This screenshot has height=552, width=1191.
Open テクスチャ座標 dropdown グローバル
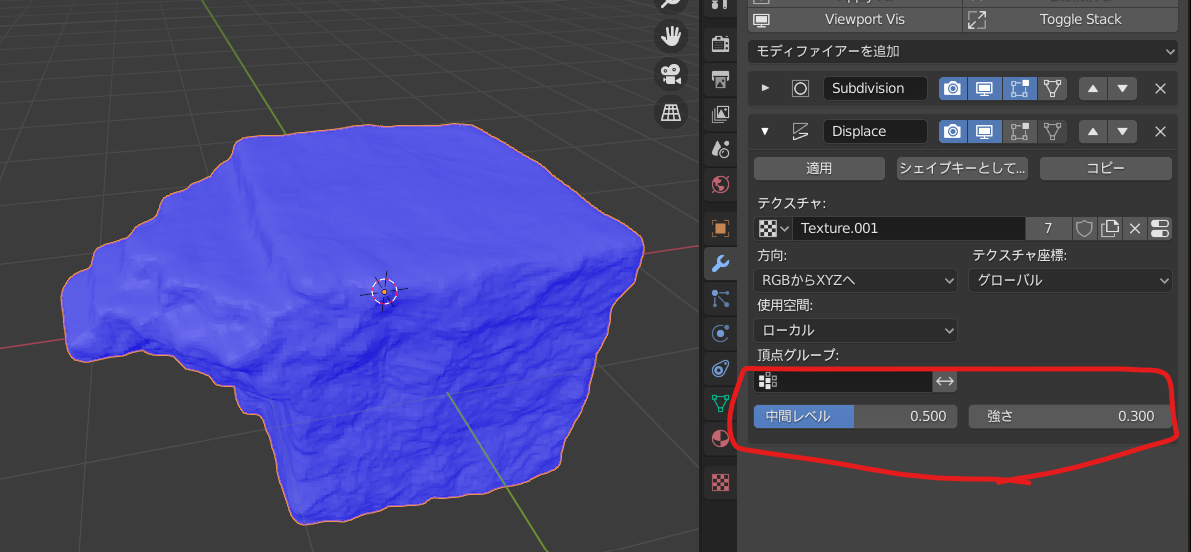(1070, 280)
